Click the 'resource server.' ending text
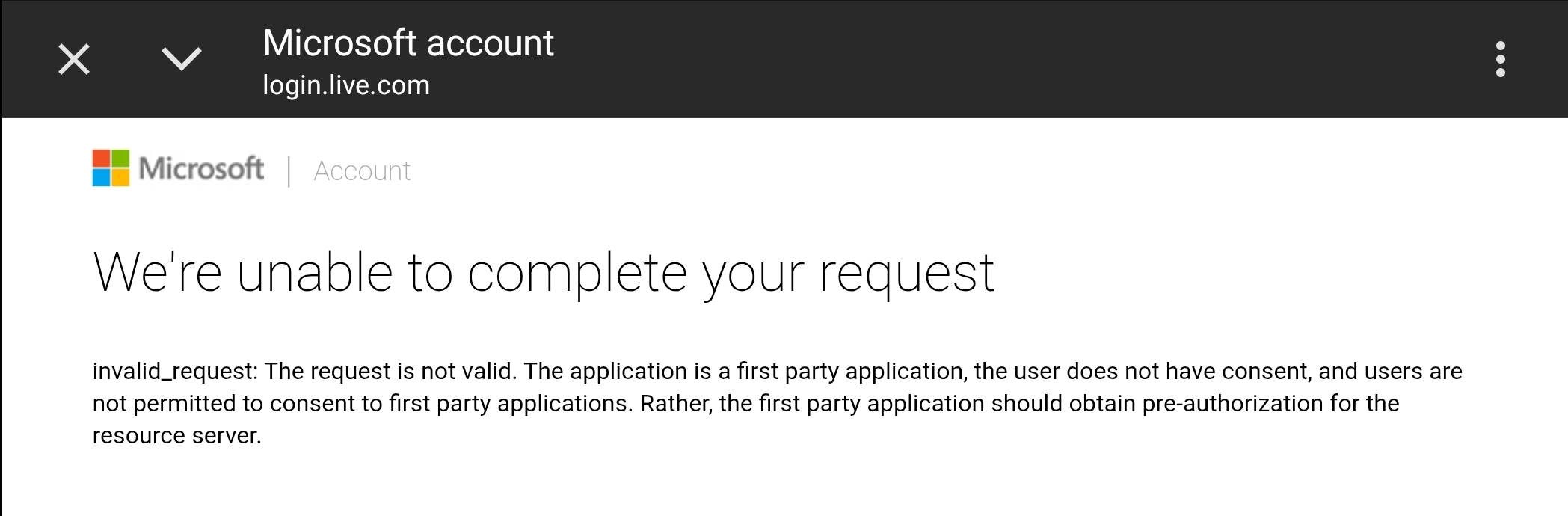Screen dimensions: 1568x516 177,435
